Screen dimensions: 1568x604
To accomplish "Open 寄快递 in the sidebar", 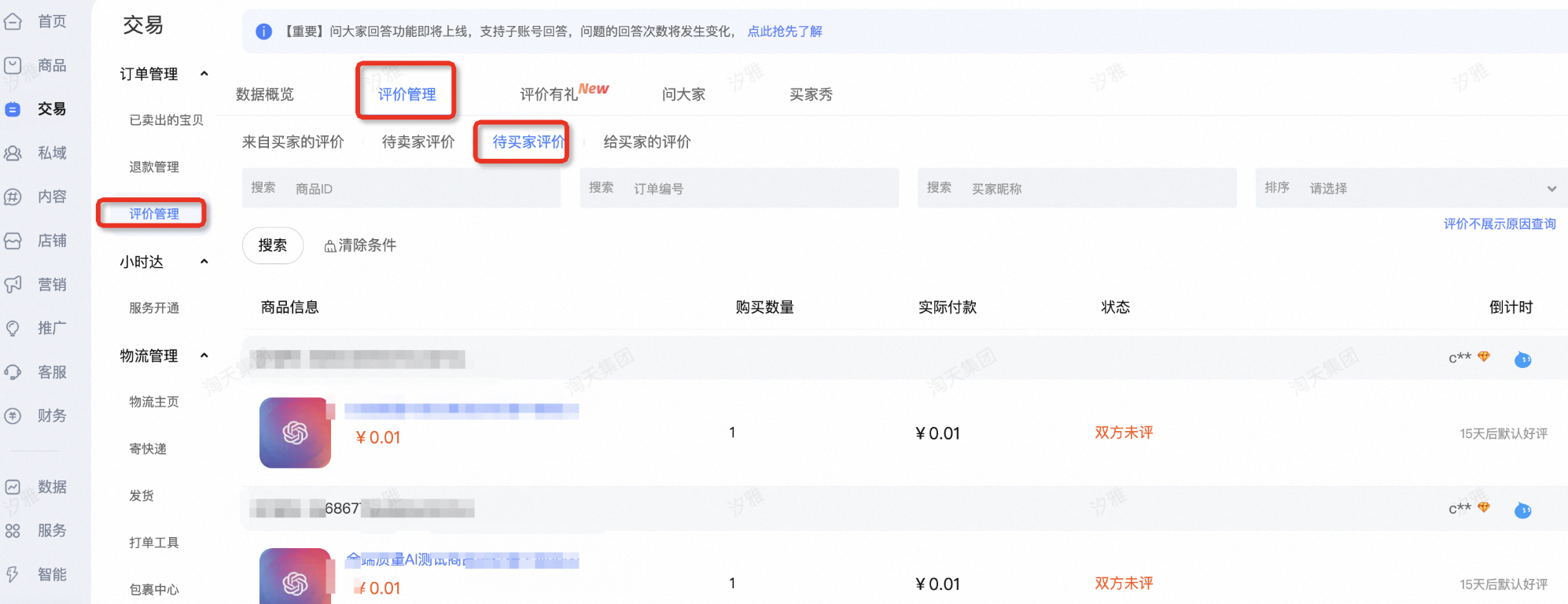I will 148,449.
